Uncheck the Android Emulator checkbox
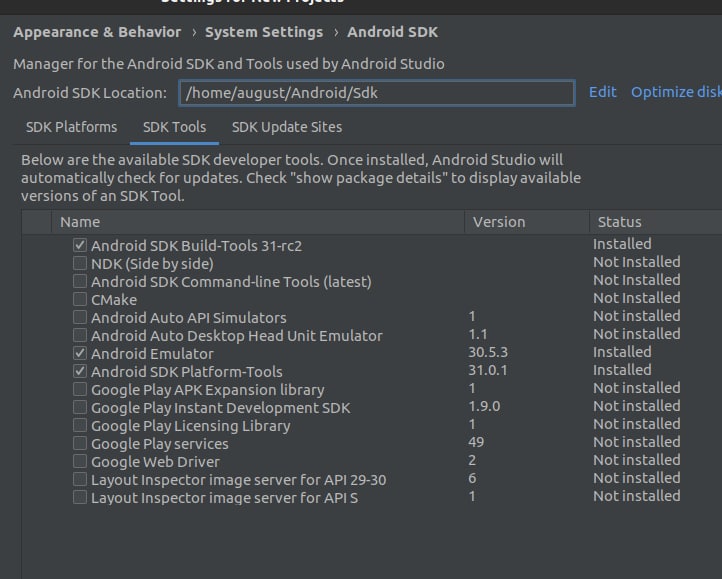Viewport: 722px width, 579px height. click(80, 353)
